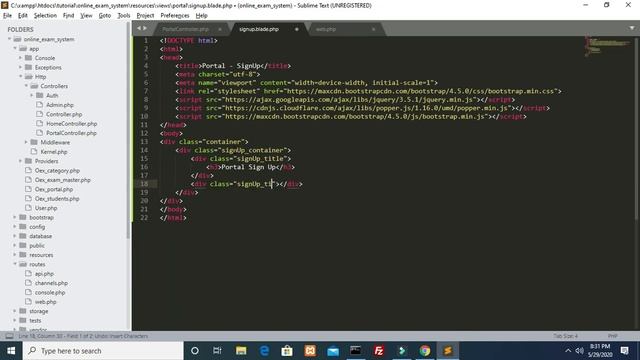Image resolution: width=640 pixels, height=360 pixels.
Task: Collapse the online_exam_system root folder
Action: click(9, 39)
